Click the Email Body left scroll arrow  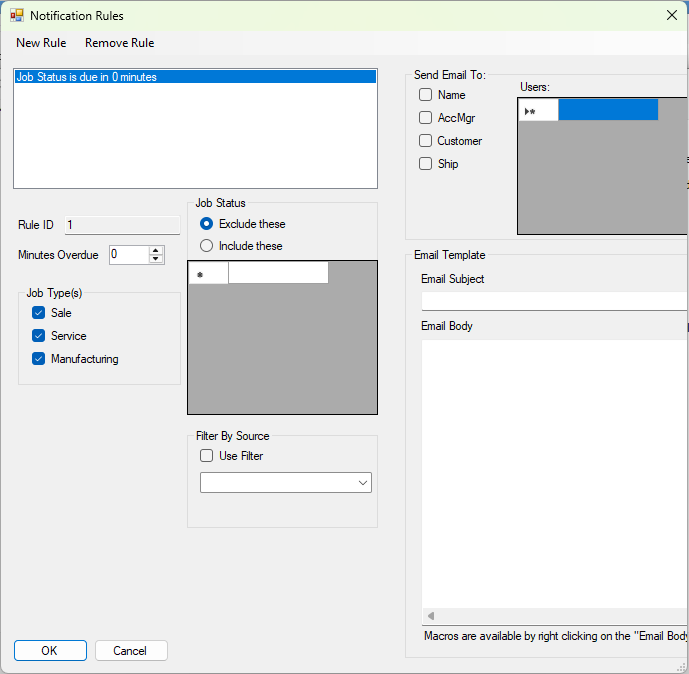click(431, 616)
